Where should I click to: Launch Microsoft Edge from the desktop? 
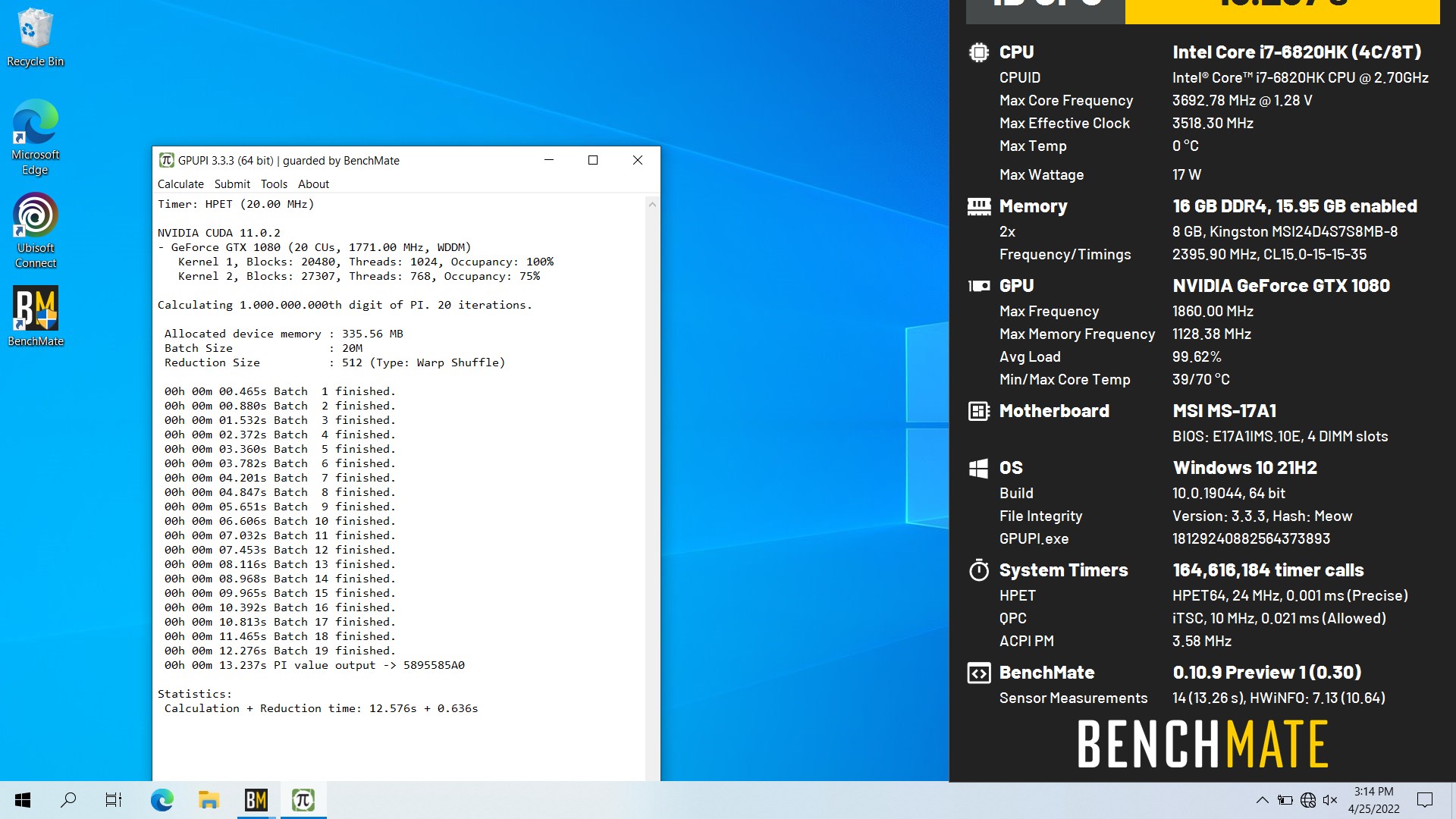click(x=35, y=136)
